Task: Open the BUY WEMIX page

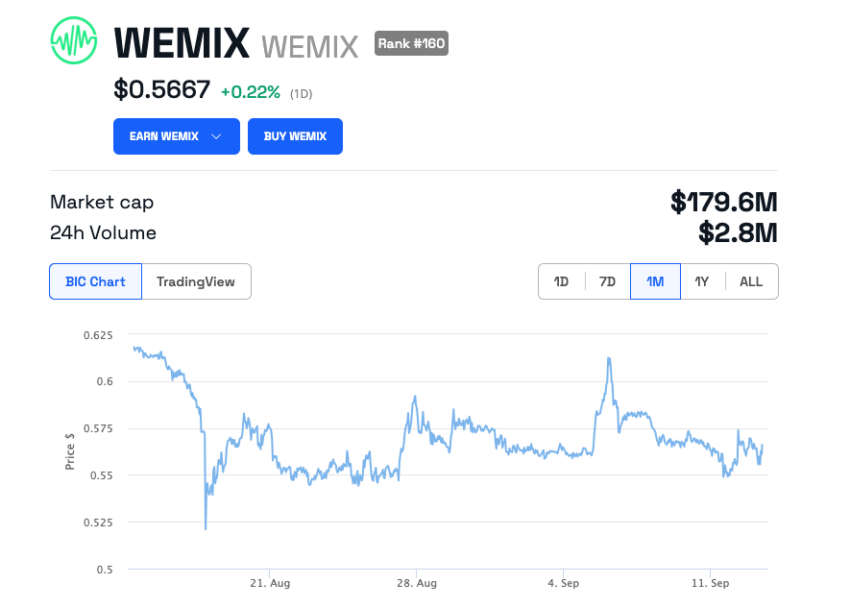Action: coord(295,136)
